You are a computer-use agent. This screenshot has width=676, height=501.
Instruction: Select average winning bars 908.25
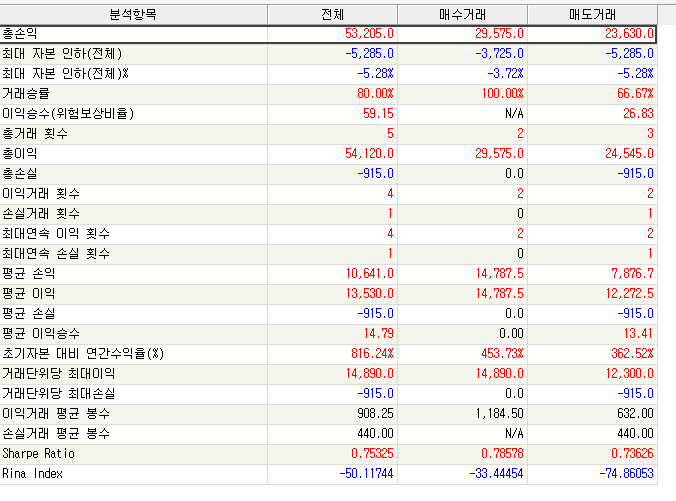pos(375,413)
